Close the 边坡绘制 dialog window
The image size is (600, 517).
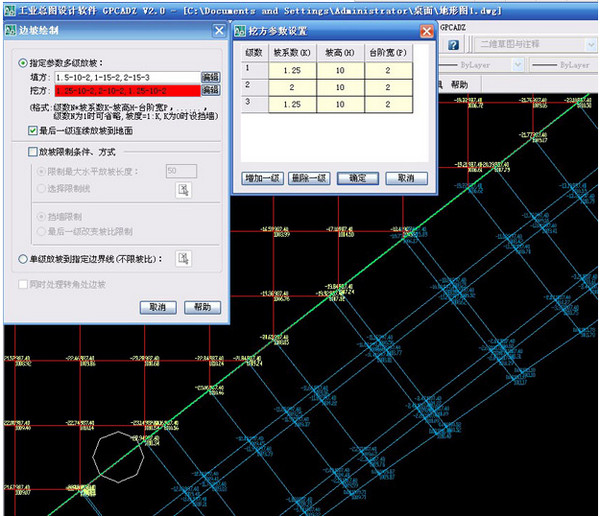pos(219,31)
